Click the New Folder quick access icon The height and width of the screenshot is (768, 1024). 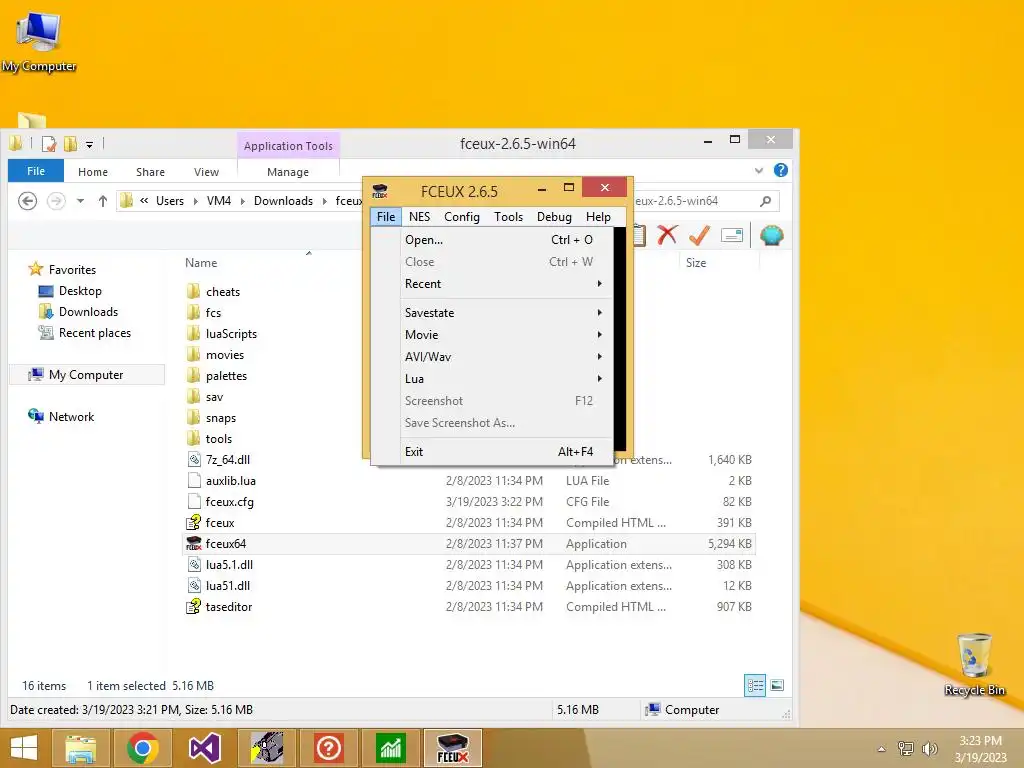(70, 144)
